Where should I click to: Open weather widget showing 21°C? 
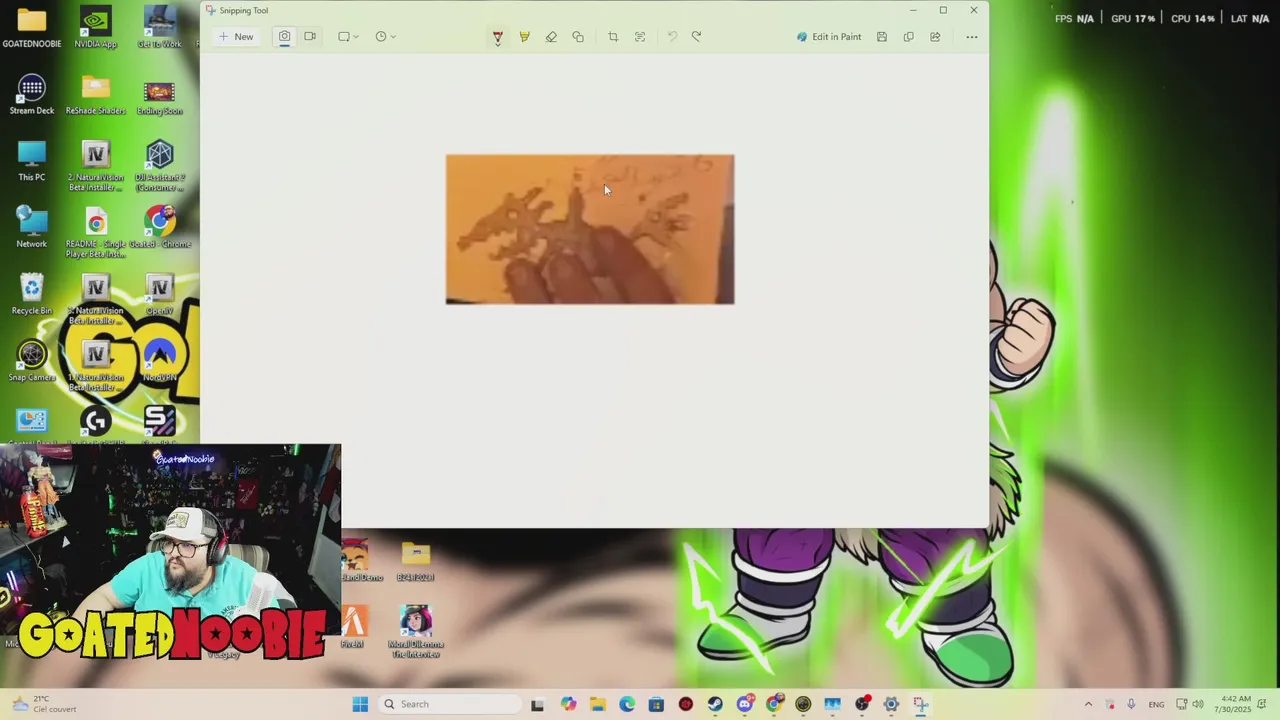pos(43,704)
